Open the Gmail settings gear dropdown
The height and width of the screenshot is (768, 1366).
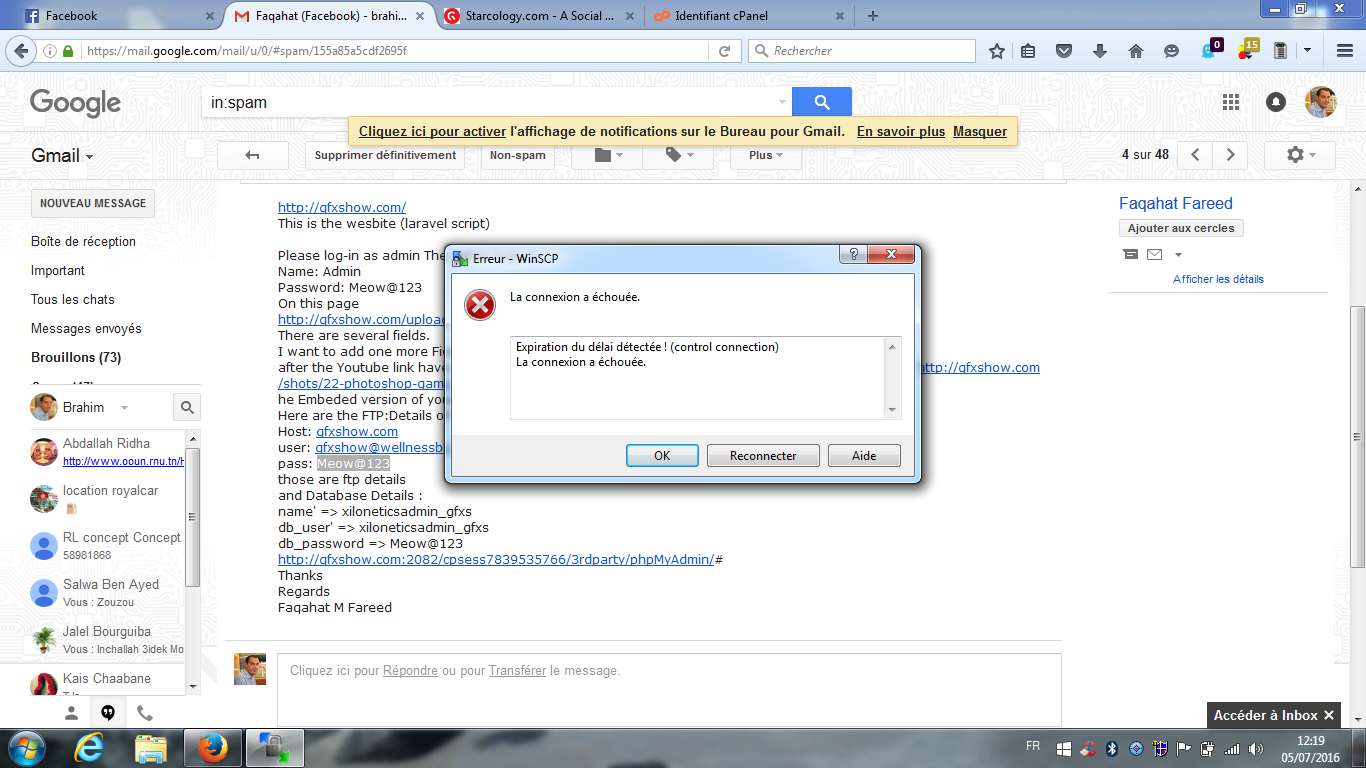point(1299,155)
